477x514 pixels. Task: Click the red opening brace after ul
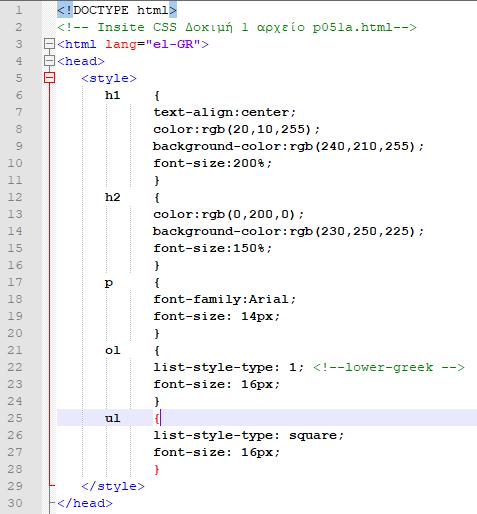(157, 418)
